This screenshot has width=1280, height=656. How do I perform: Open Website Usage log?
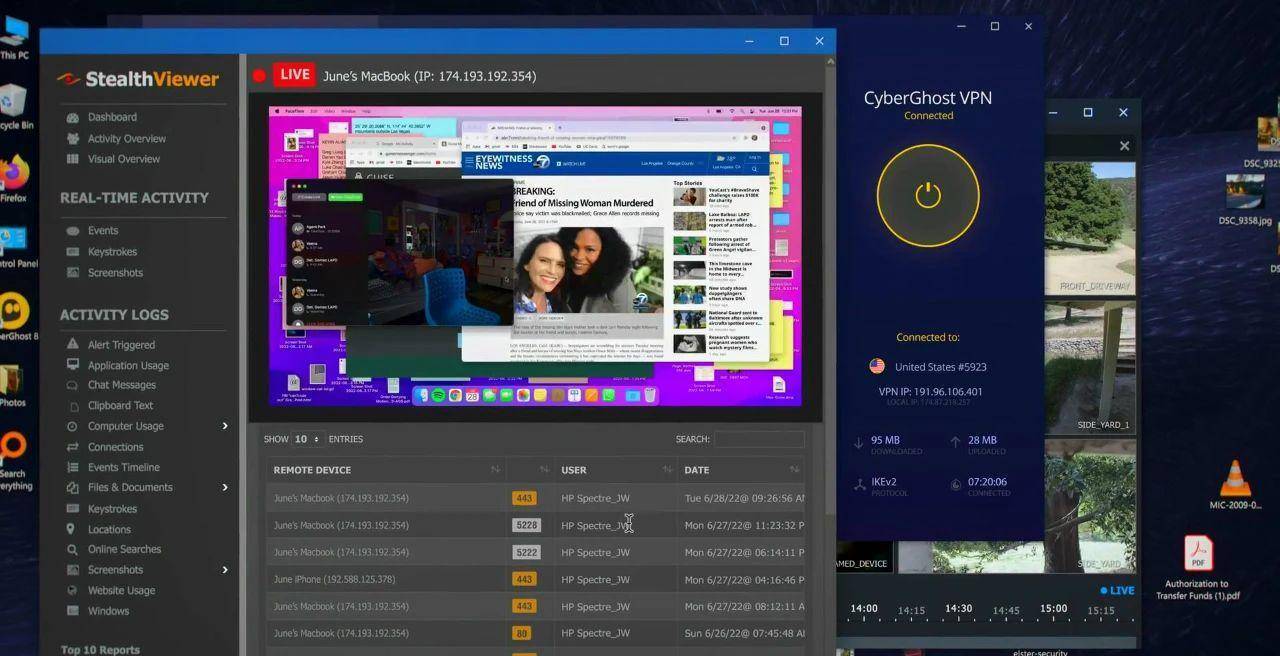121,590
